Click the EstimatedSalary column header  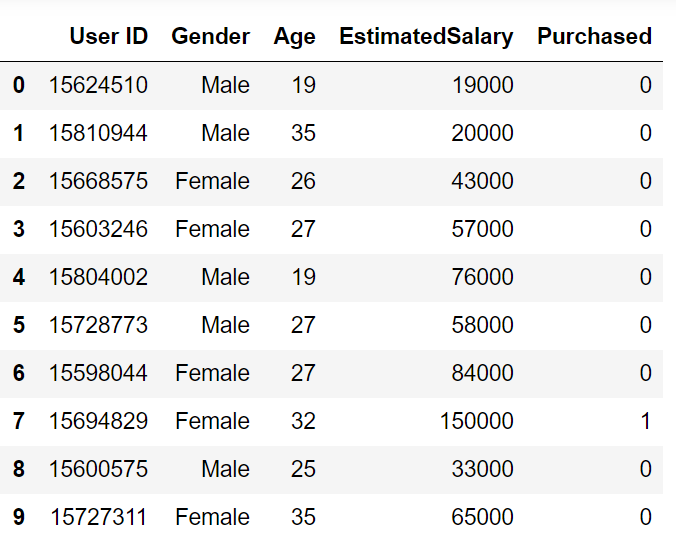pos(426,37)
